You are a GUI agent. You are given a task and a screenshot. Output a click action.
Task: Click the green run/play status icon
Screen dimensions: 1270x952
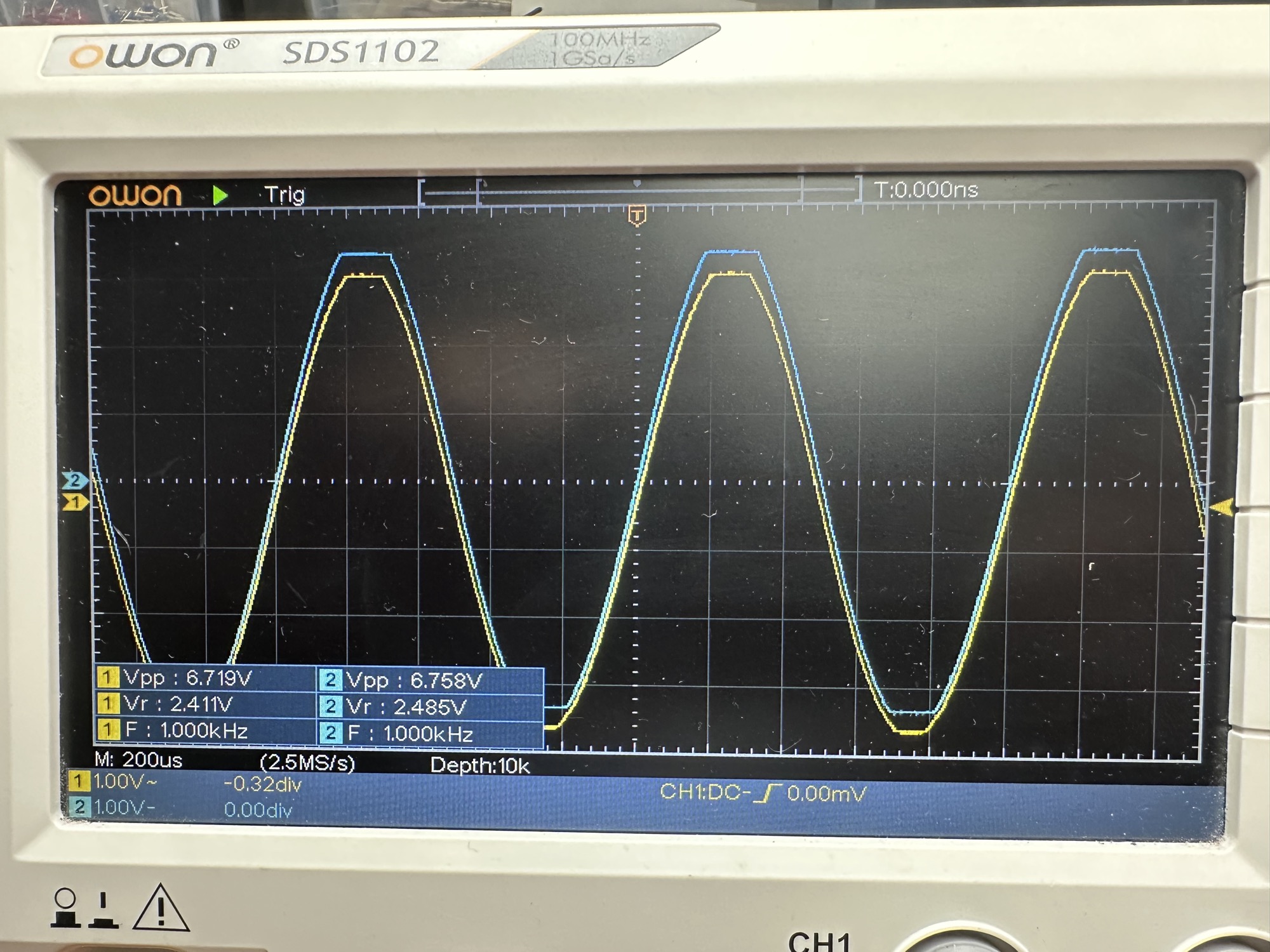220,195
